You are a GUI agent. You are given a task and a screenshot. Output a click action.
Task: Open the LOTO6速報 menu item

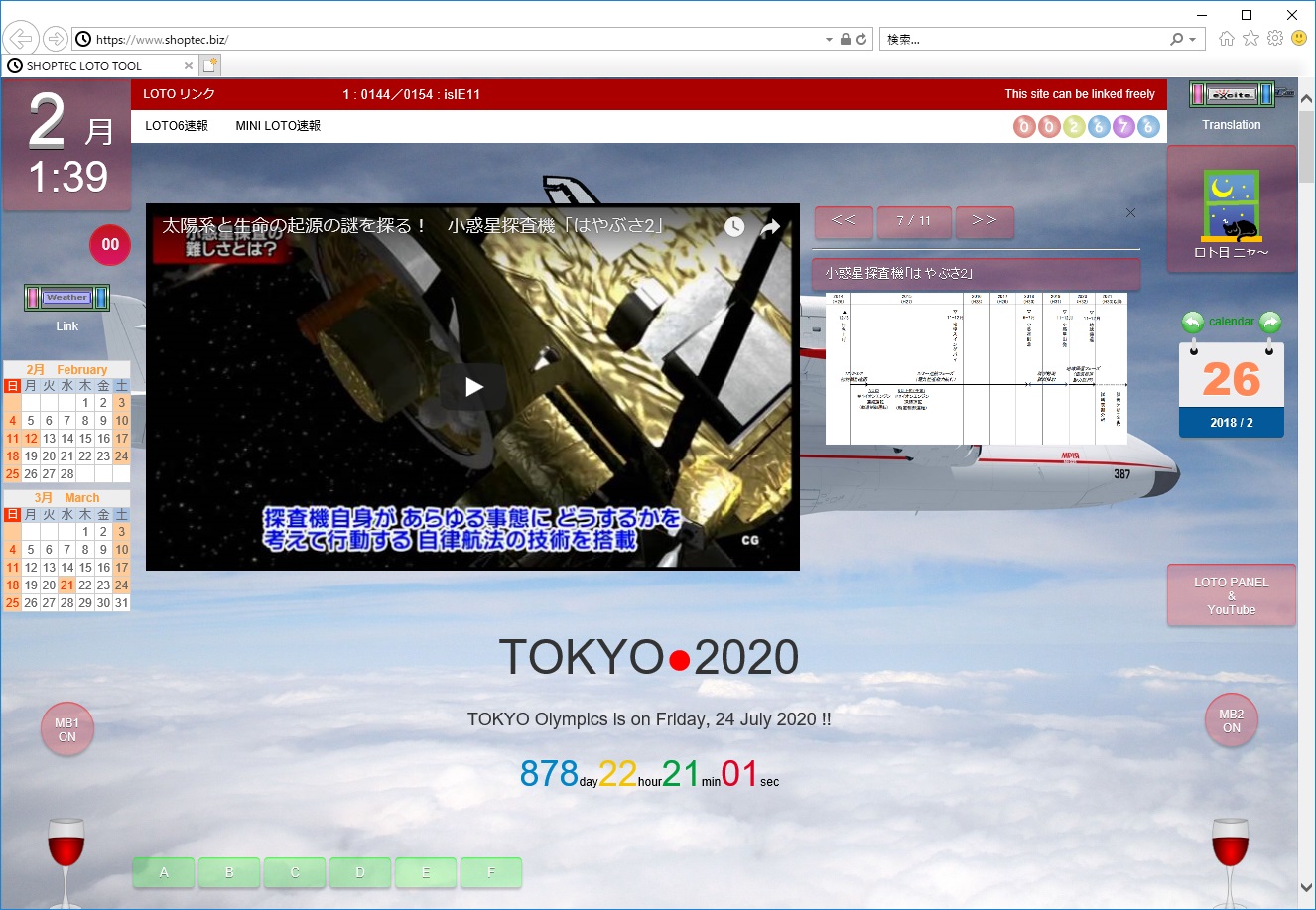point(177,126)
